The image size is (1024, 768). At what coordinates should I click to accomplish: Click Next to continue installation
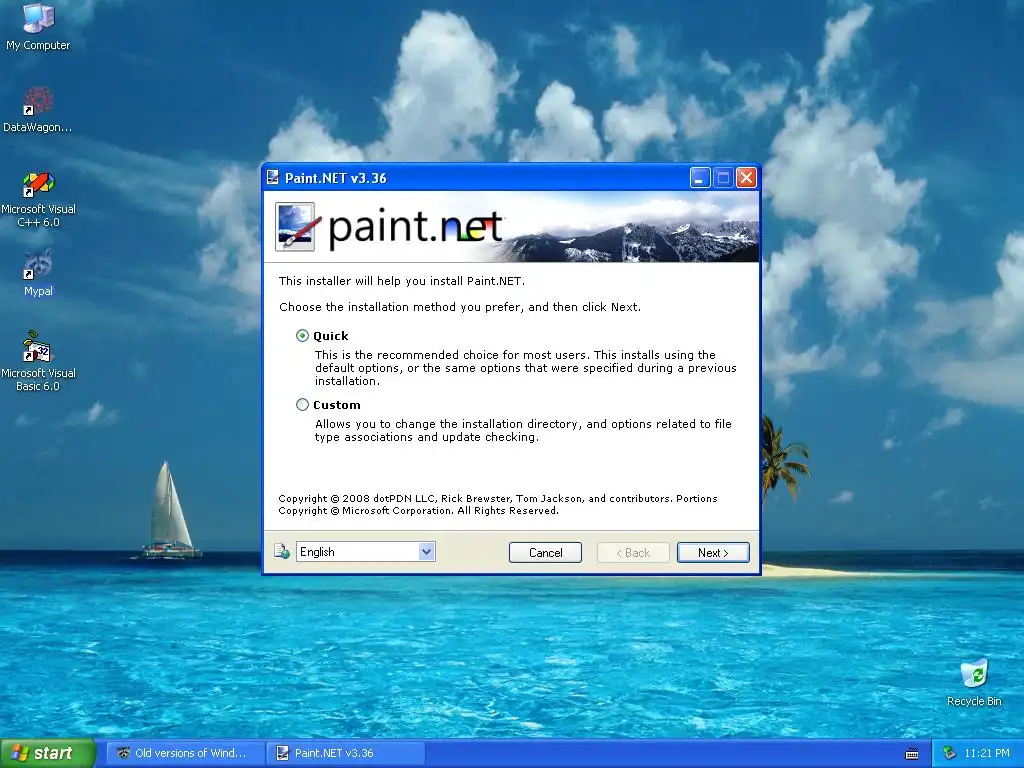(713, 552)
